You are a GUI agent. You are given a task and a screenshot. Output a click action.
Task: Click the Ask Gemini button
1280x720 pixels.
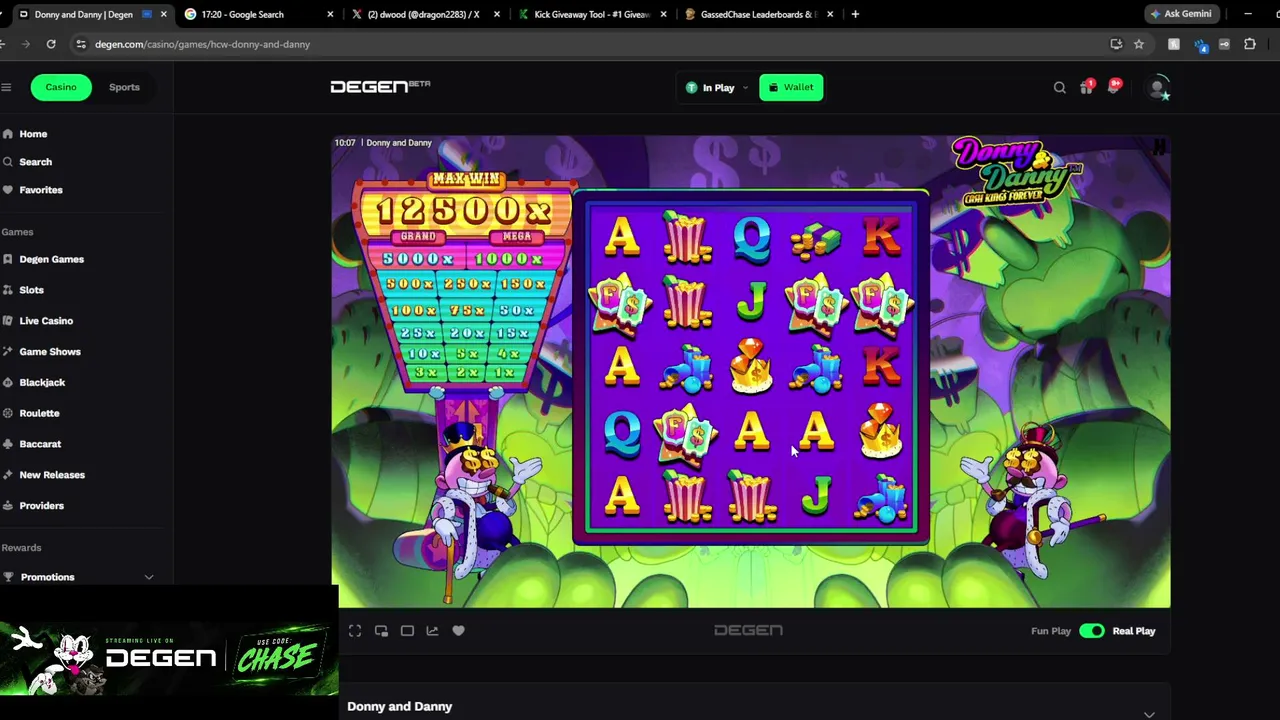tap(1181, 14)
